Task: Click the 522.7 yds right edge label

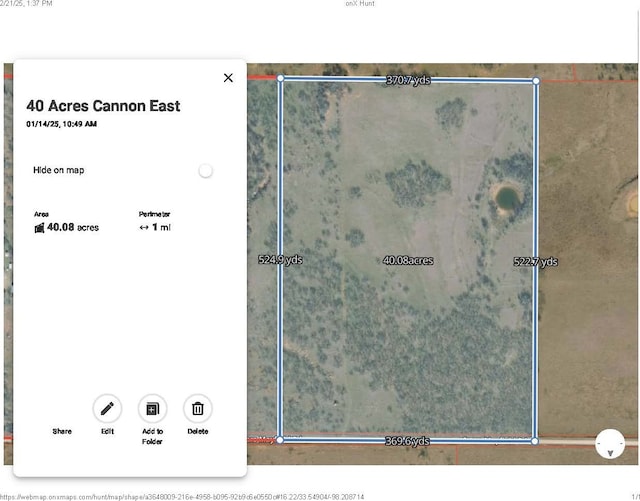Action: (x=536, y=262)
